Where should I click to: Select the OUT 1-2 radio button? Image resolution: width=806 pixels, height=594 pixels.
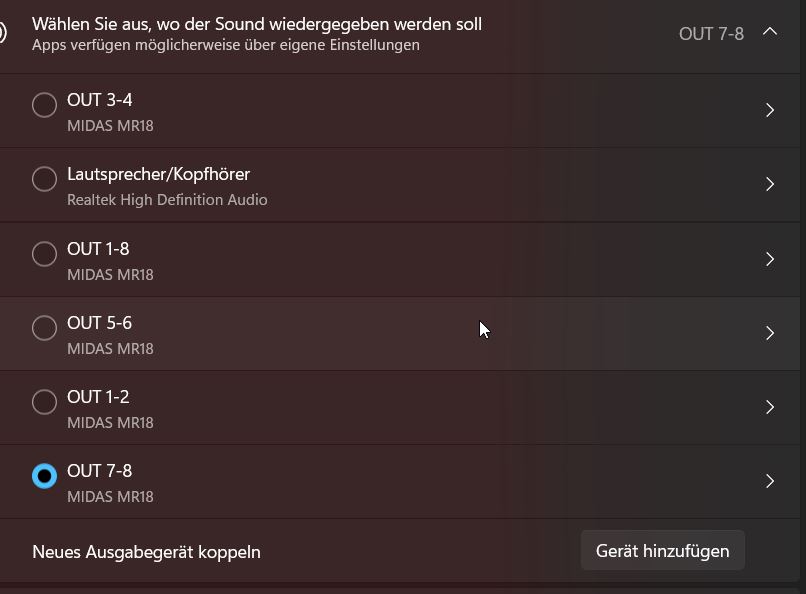click(x=44, y=402)
